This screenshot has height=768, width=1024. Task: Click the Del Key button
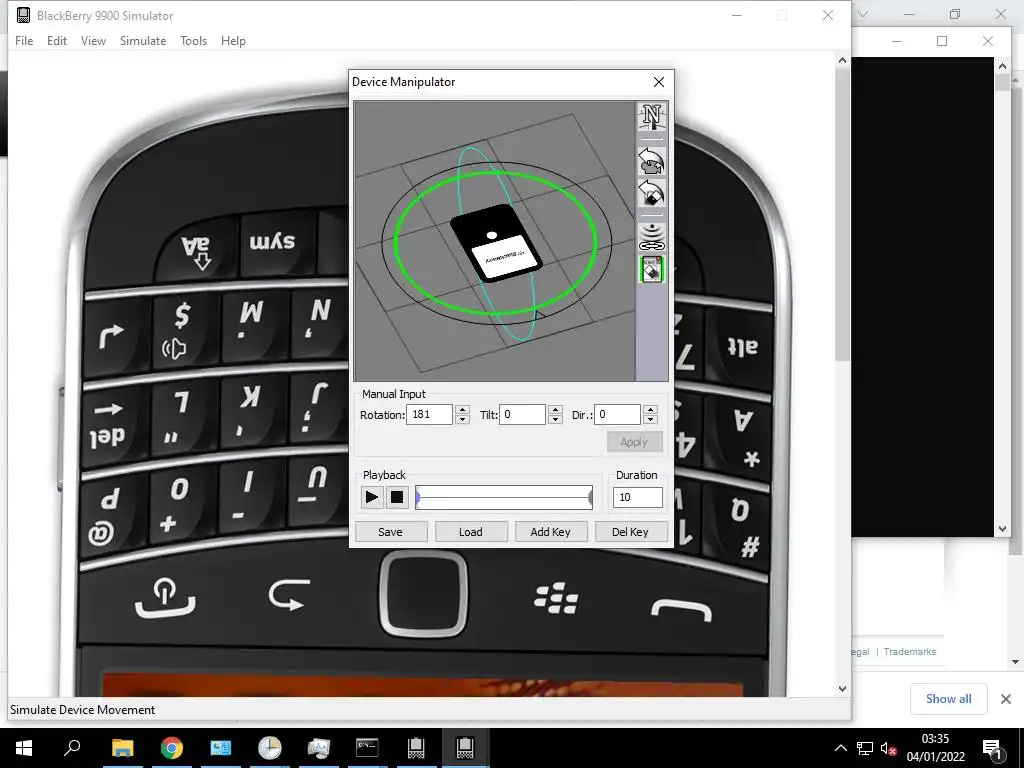pos(630,532)
